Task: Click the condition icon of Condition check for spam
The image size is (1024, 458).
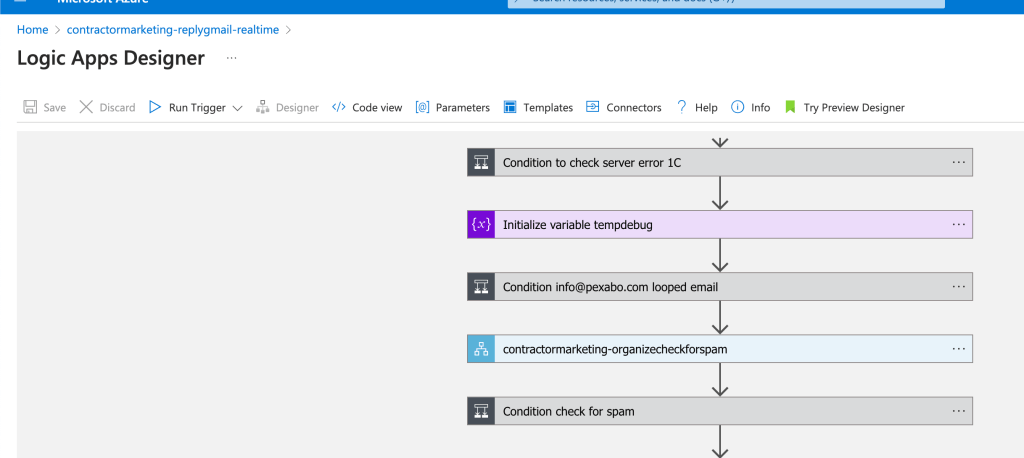Action: [x=481, y=411]
